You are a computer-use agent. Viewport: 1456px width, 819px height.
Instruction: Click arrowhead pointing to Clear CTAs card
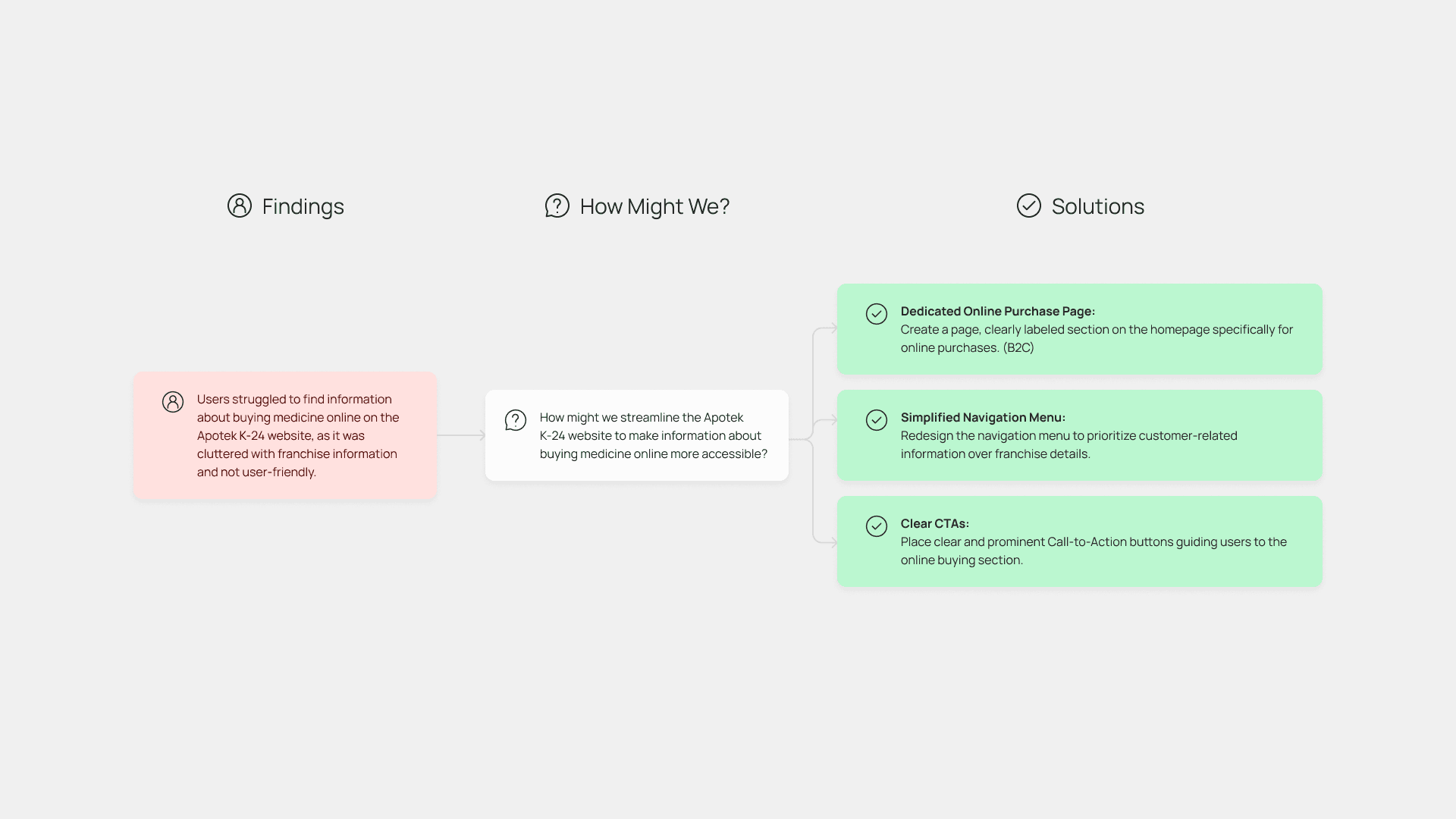point(833,543)
